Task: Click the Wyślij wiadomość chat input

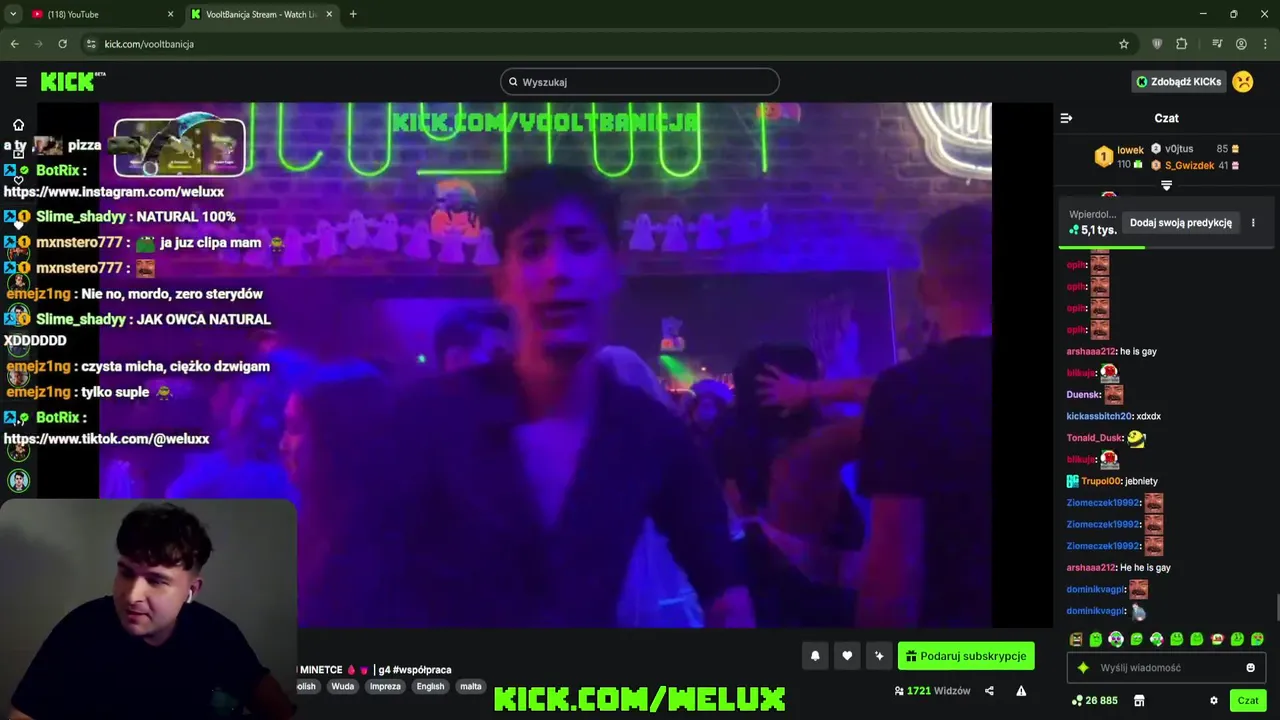Action: pos(1166,668)
